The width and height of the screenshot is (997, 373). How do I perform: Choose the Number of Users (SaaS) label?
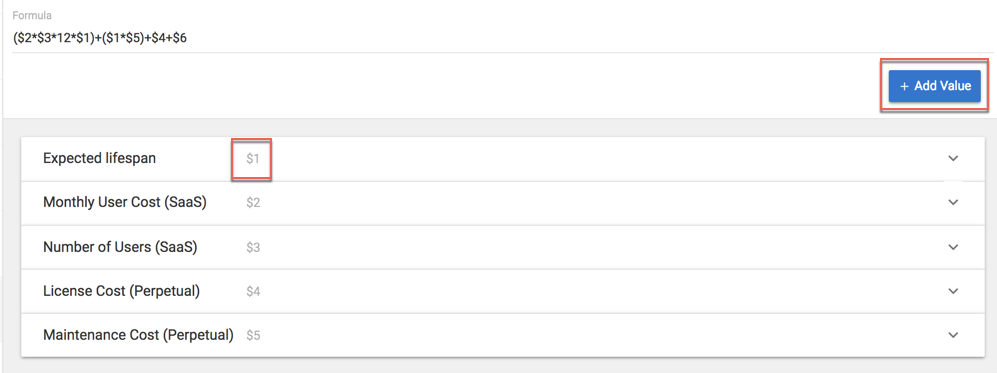(120, 247)
